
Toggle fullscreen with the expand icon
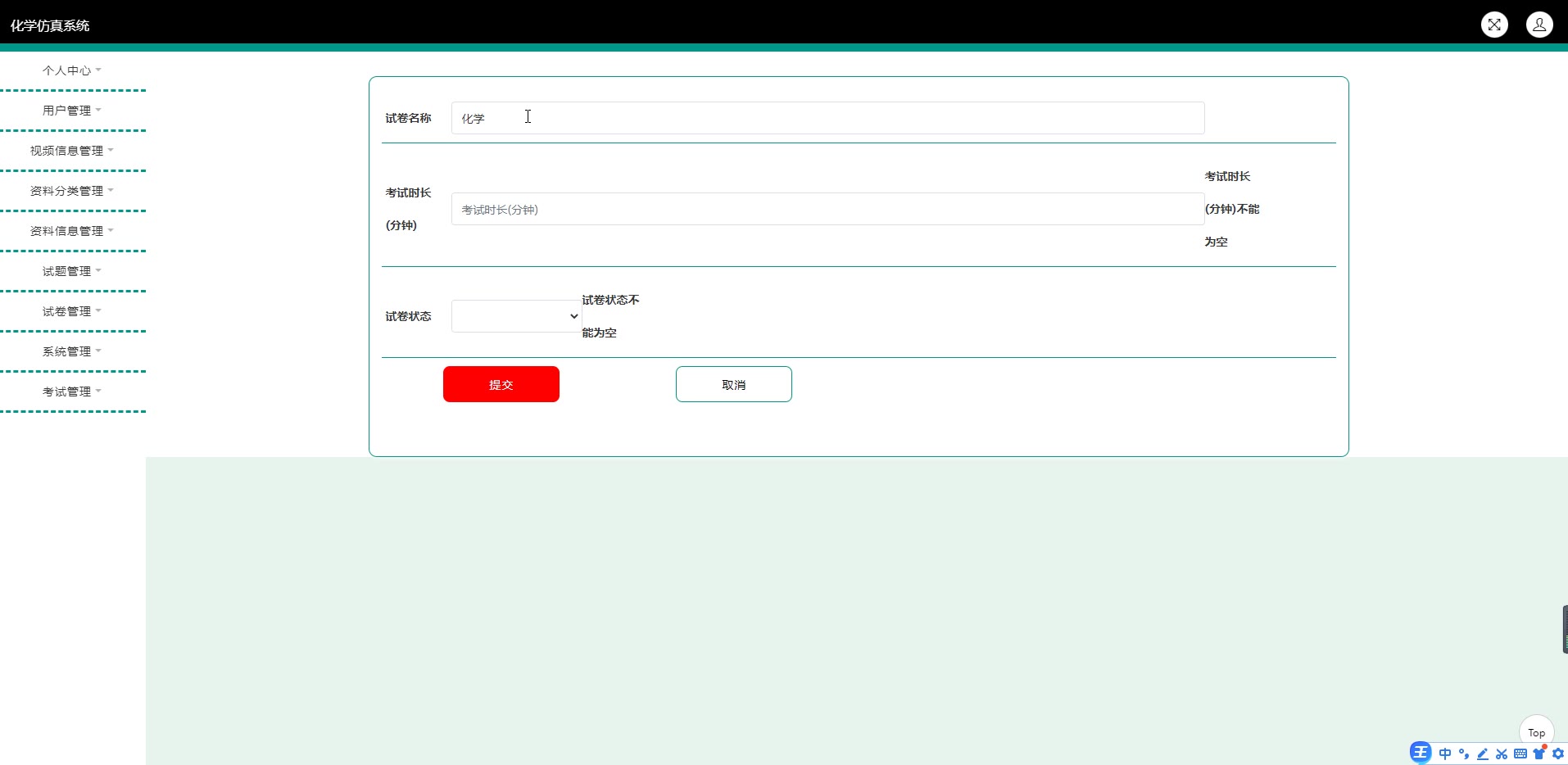[1494, 25]
